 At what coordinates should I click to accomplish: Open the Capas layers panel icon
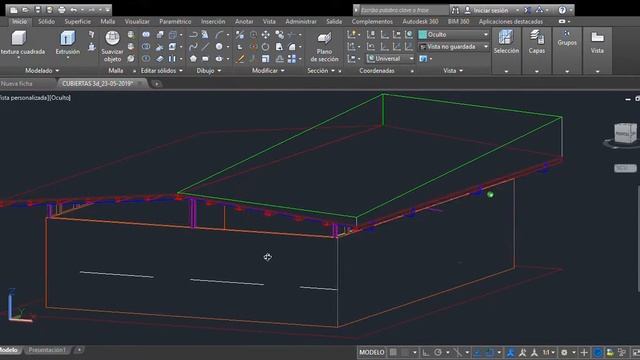pyautogui.click(x=537, y=37)
